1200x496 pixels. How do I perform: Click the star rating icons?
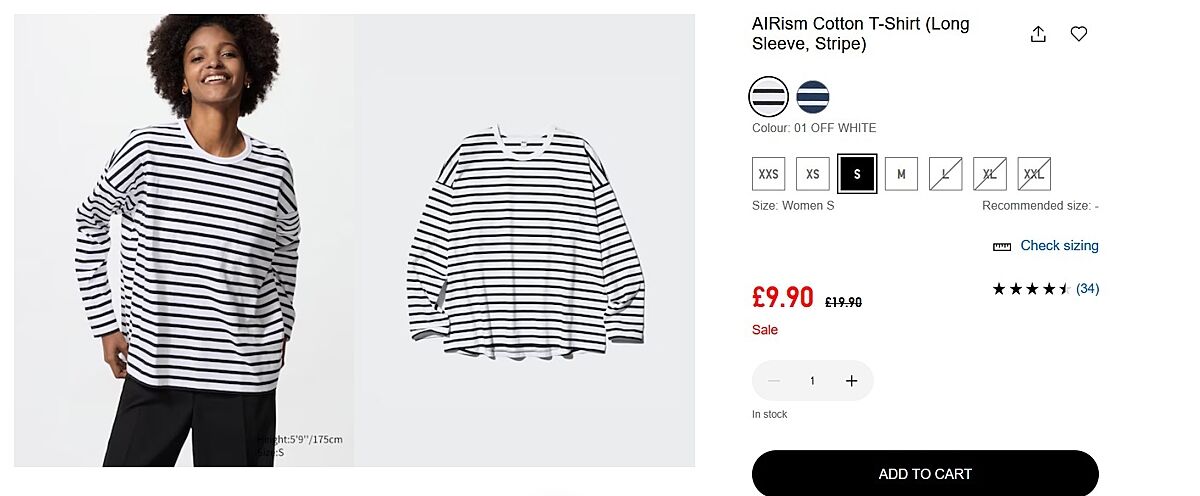coord(1031,289)
